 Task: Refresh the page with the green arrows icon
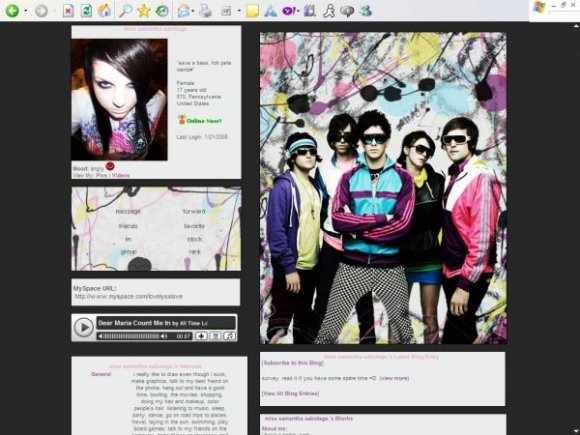pos(86,10)
